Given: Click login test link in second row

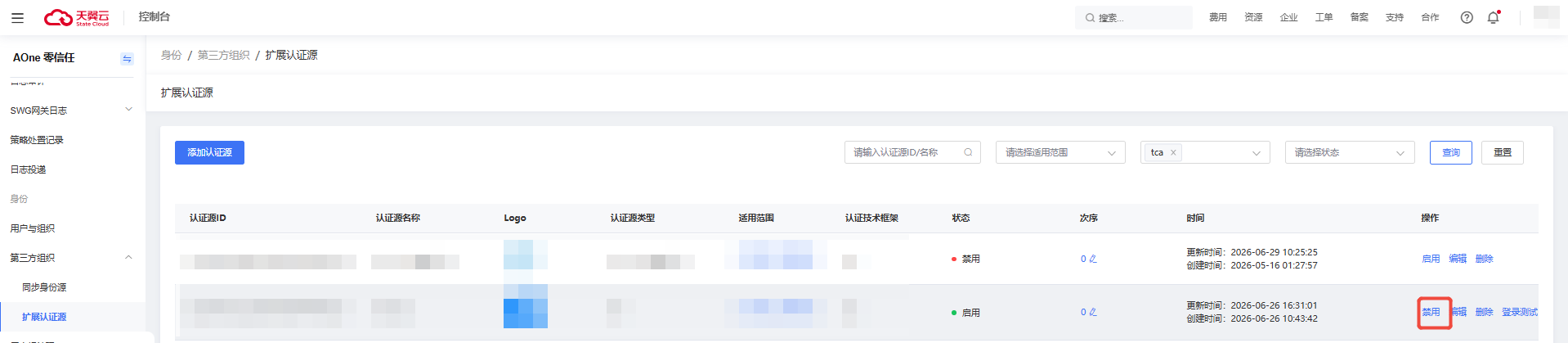Looking at the screenshot, I should pos(1520,312).
